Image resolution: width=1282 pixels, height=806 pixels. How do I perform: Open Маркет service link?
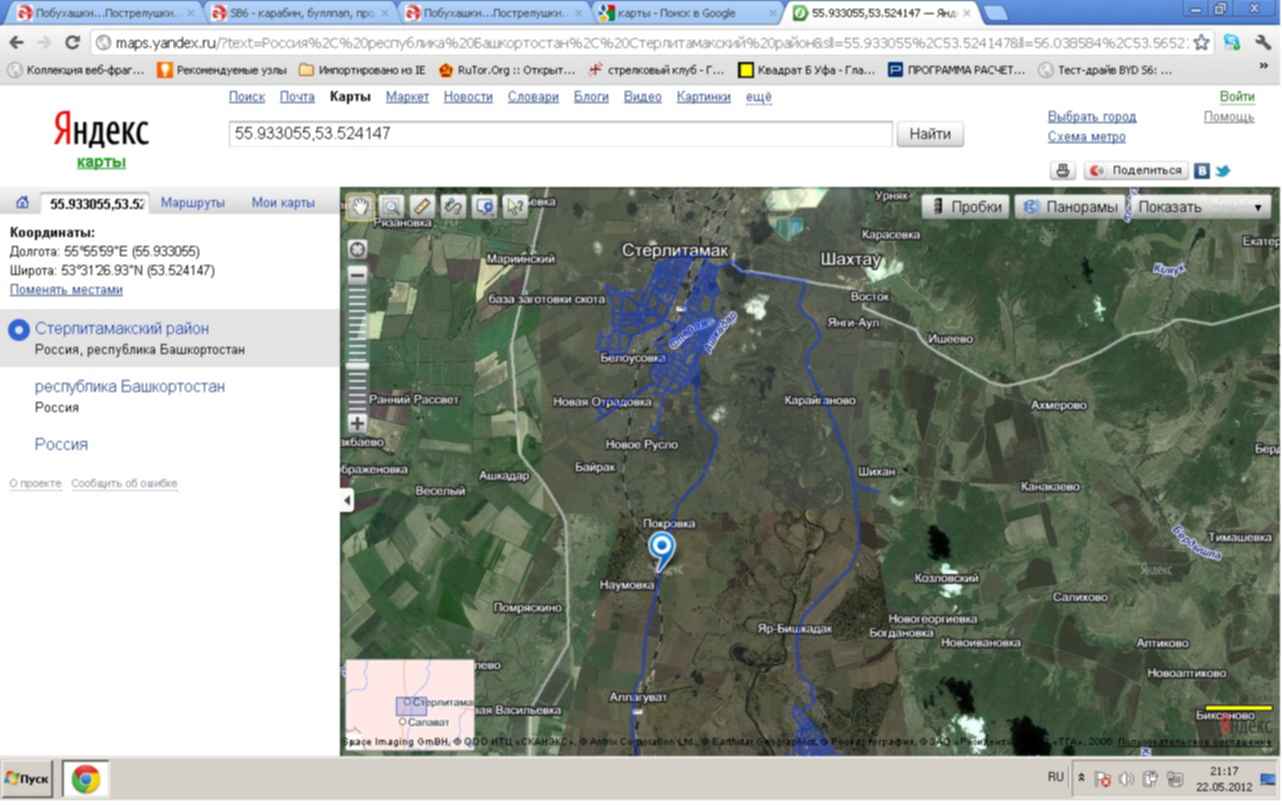click(407, 97)
